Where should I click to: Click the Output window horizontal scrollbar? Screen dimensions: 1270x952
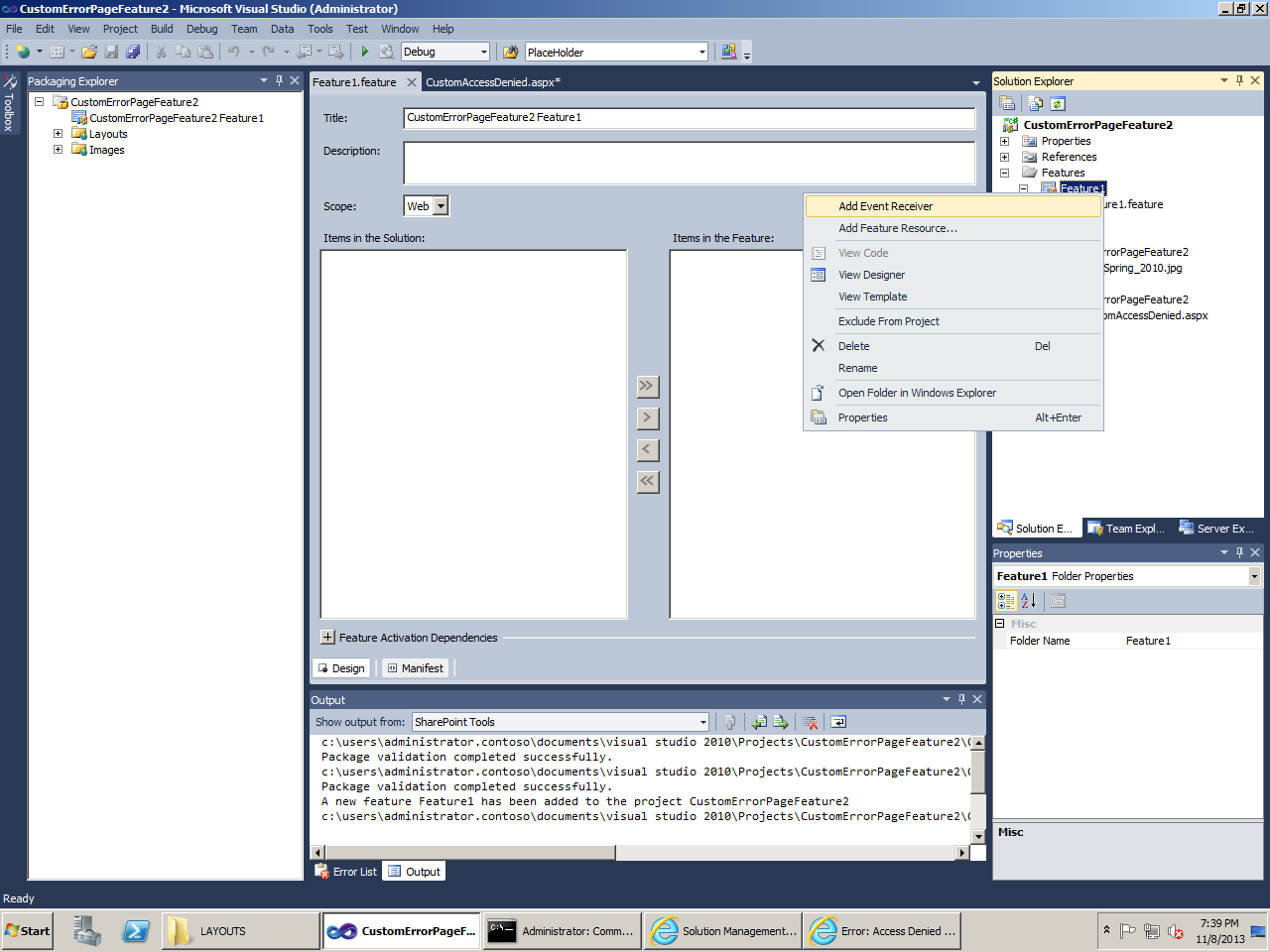click(639, 853)
